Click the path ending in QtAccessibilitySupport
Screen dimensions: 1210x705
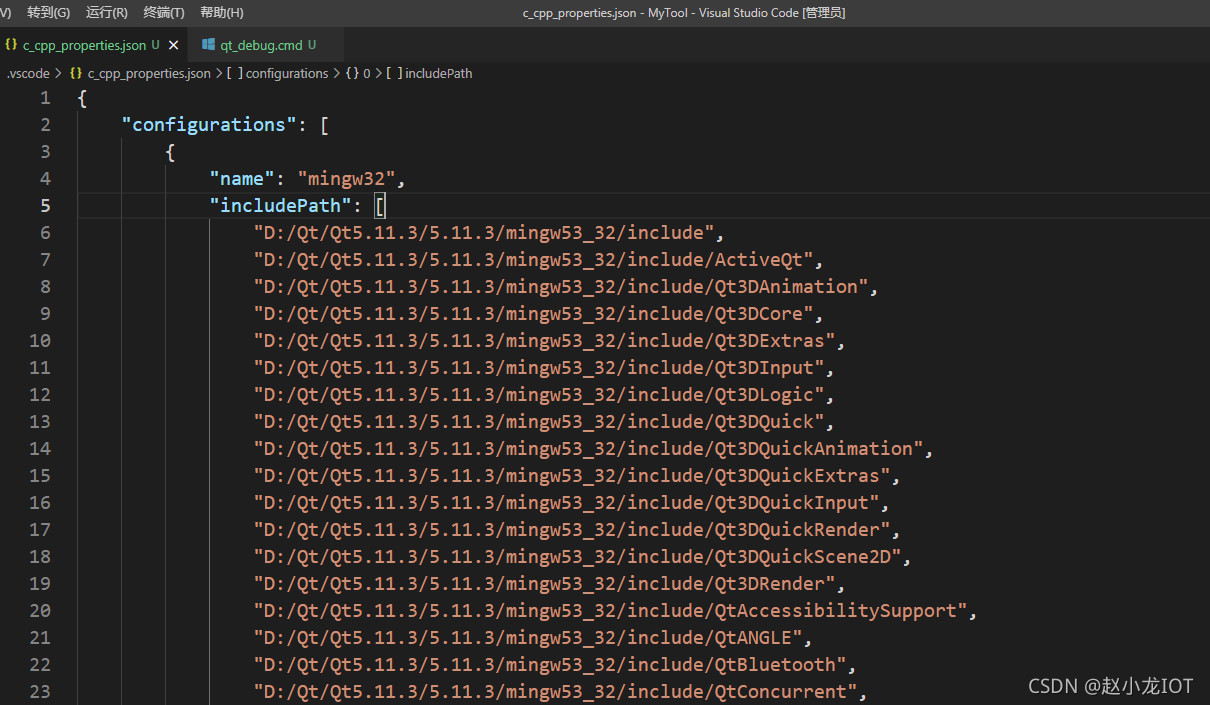point(610,611)
